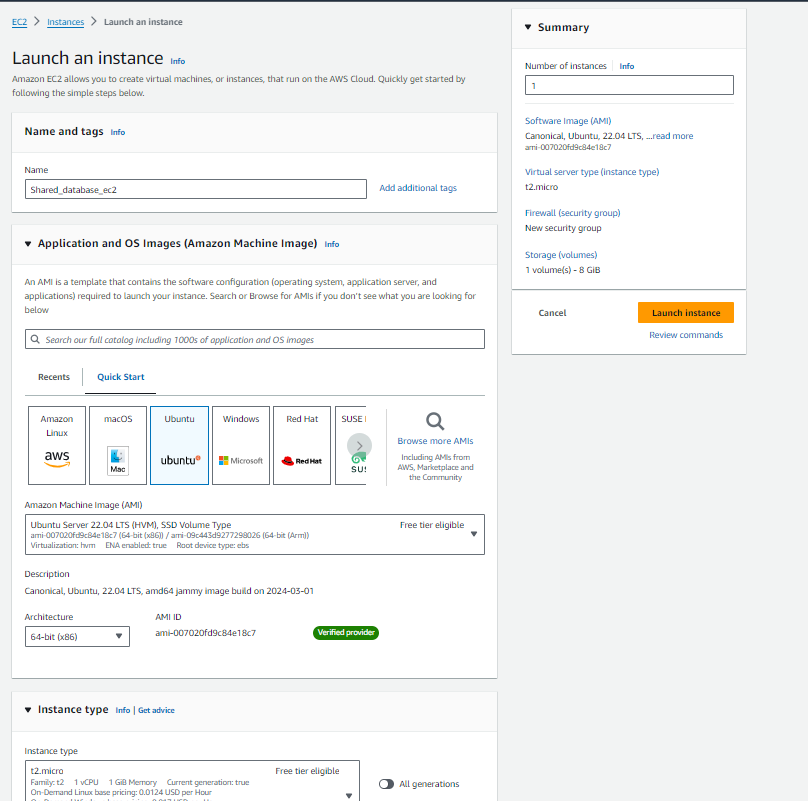Select the Amazon Linux AMI tile
The image size is (808, 801).
(57, 445)
